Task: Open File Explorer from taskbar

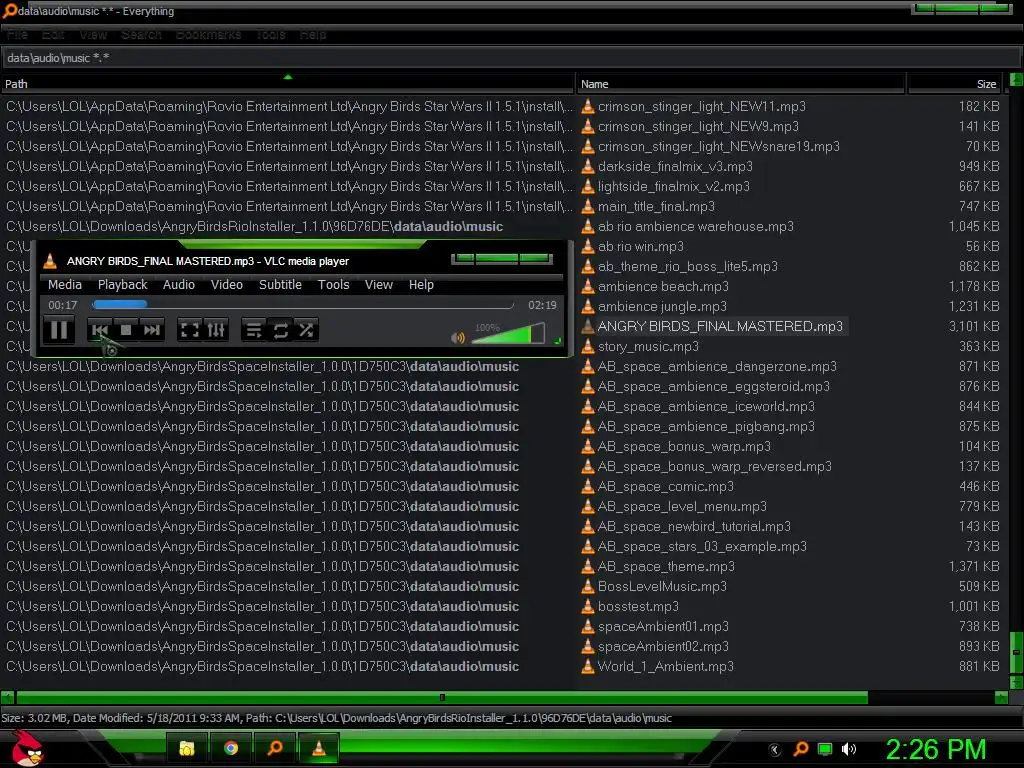Action: click(187, 748)
